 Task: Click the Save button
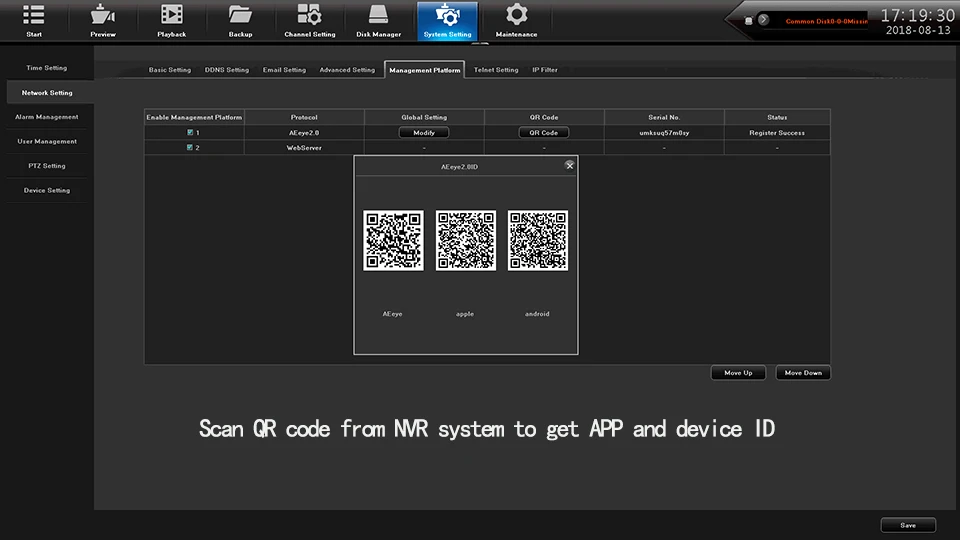[908, 525]
